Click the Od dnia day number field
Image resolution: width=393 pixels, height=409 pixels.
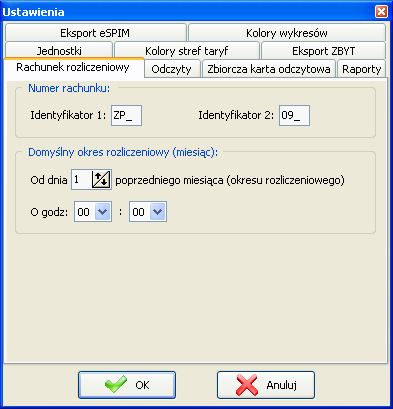point(81,180)
